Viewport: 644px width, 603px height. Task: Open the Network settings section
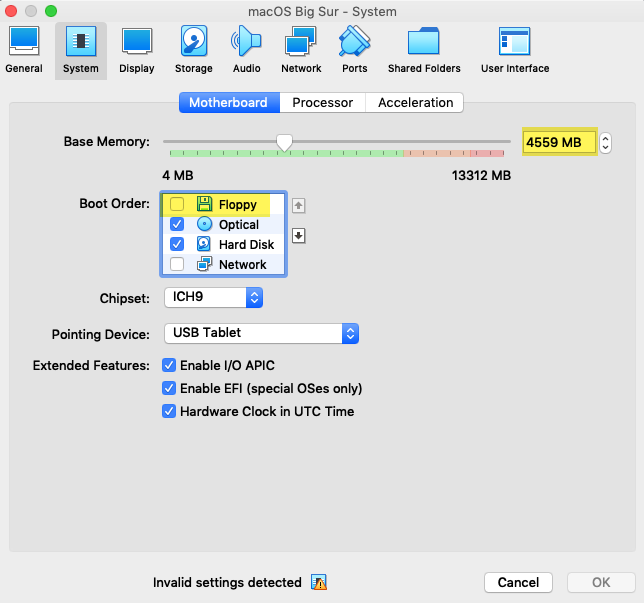click(301, 50)
